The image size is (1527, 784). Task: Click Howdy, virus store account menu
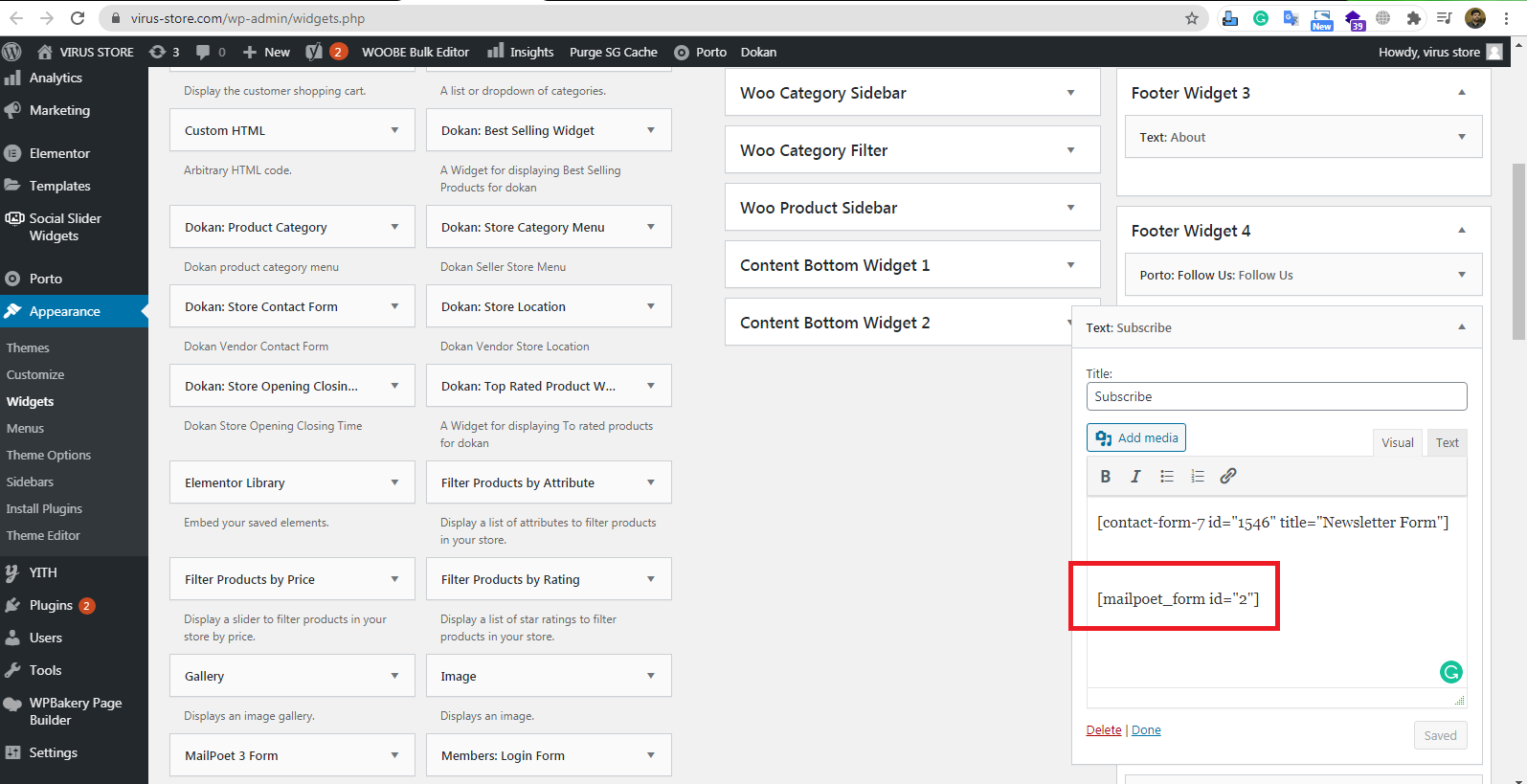[x=1440, y=52]
